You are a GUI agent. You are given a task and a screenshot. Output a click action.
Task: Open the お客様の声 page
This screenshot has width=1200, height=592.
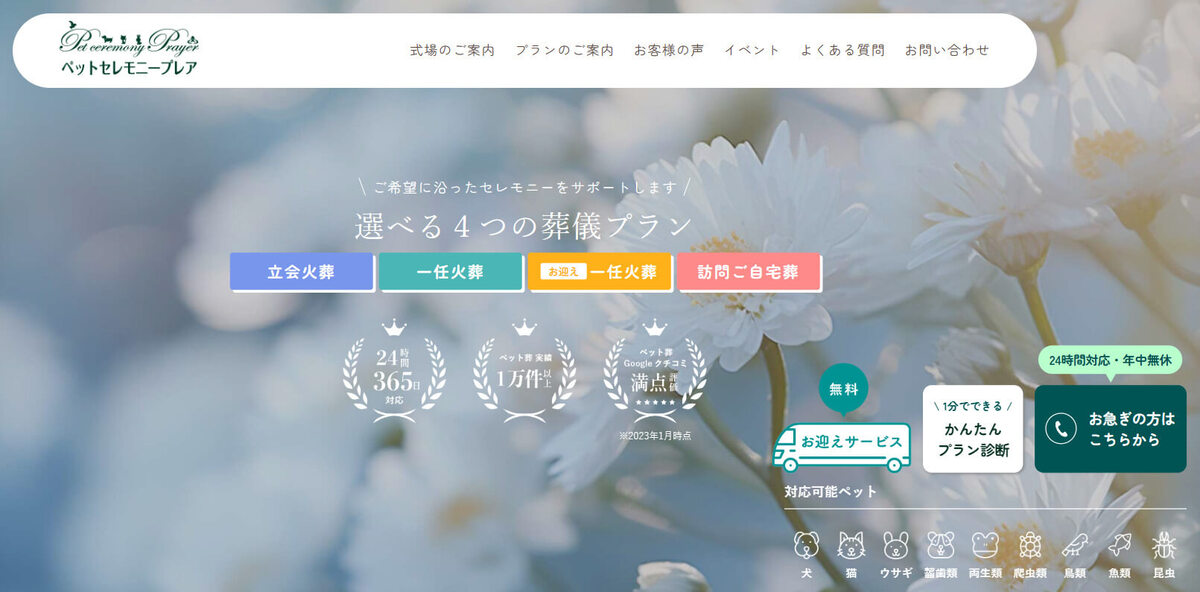click(668, 50)
